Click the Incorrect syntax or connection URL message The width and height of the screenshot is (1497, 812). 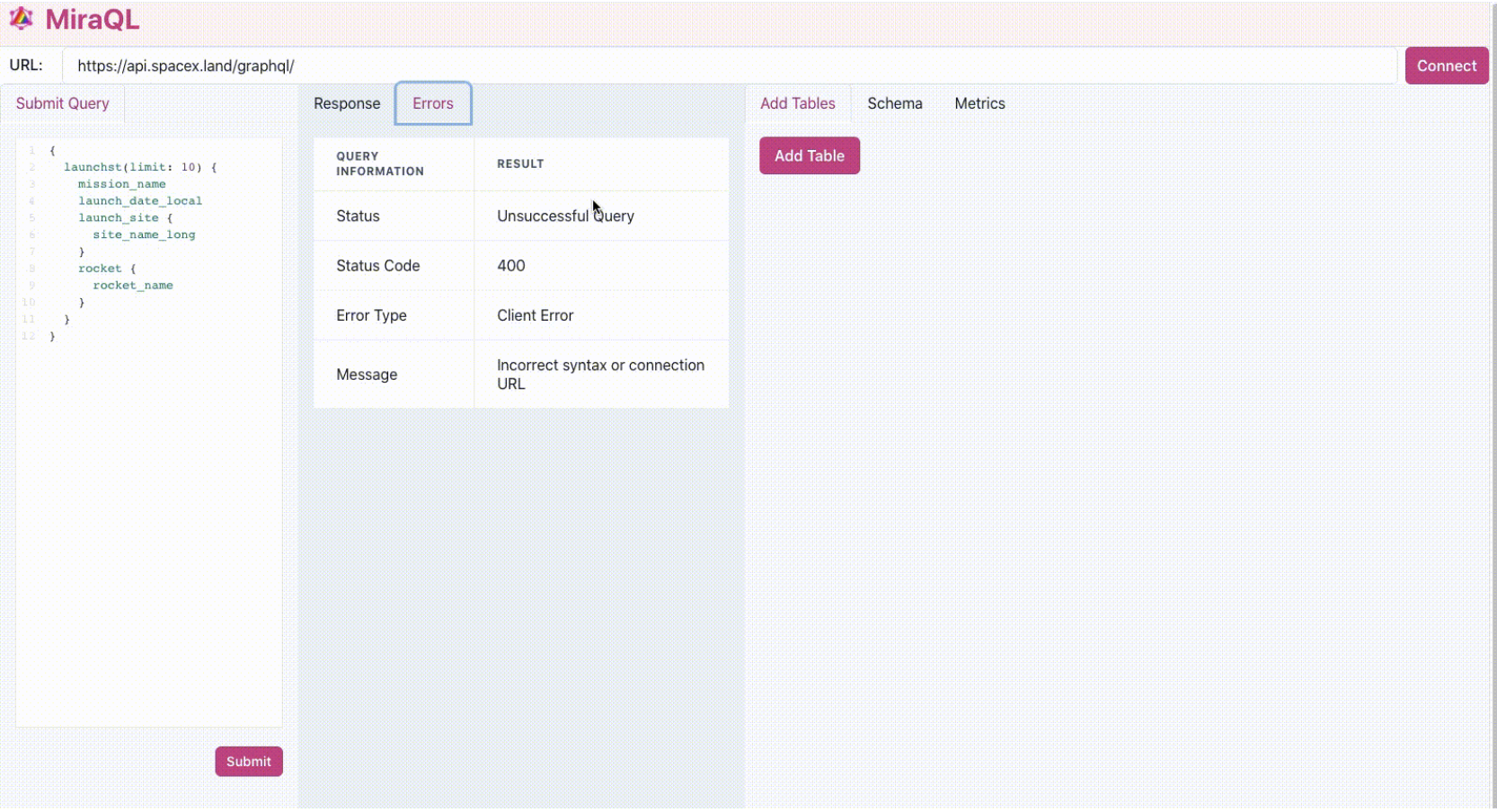click(x=600, y=375)
